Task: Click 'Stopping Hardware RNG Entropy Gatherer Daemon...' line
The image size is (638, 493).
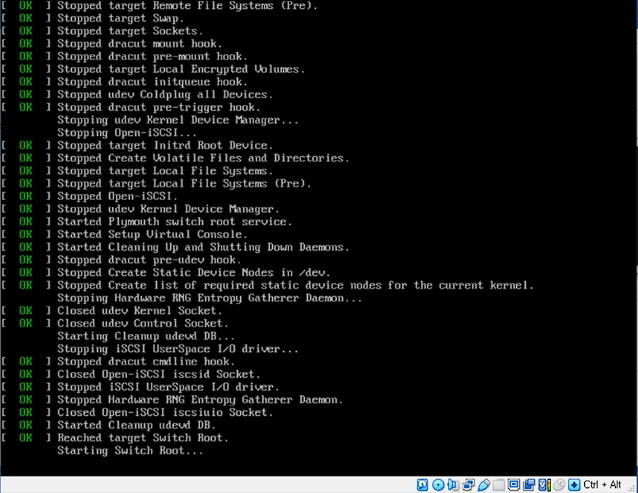Action: coord(209,298)
